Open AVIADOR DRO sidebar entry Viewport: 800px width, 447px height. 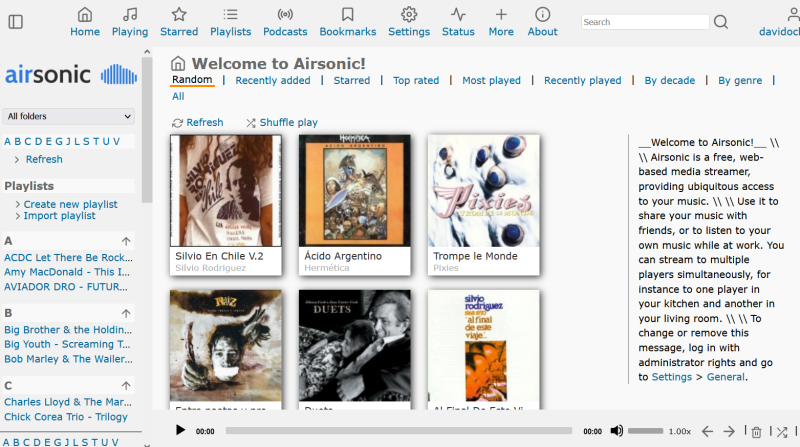(66, 287)
